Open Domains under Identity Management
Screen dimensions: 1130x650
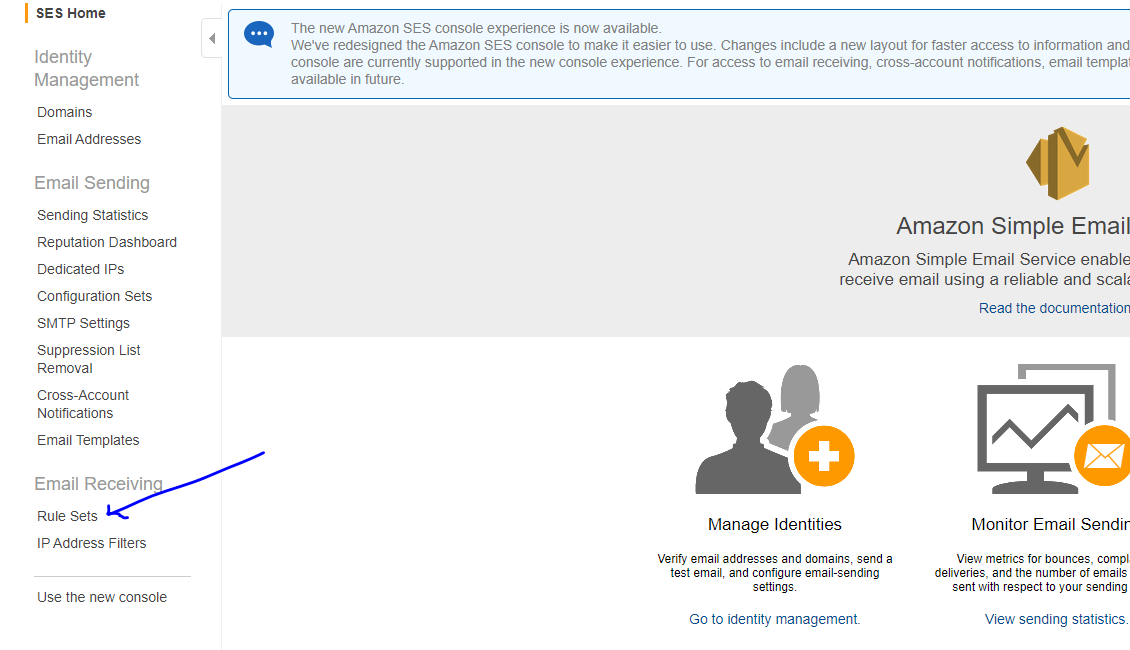(x=65, y=112)
